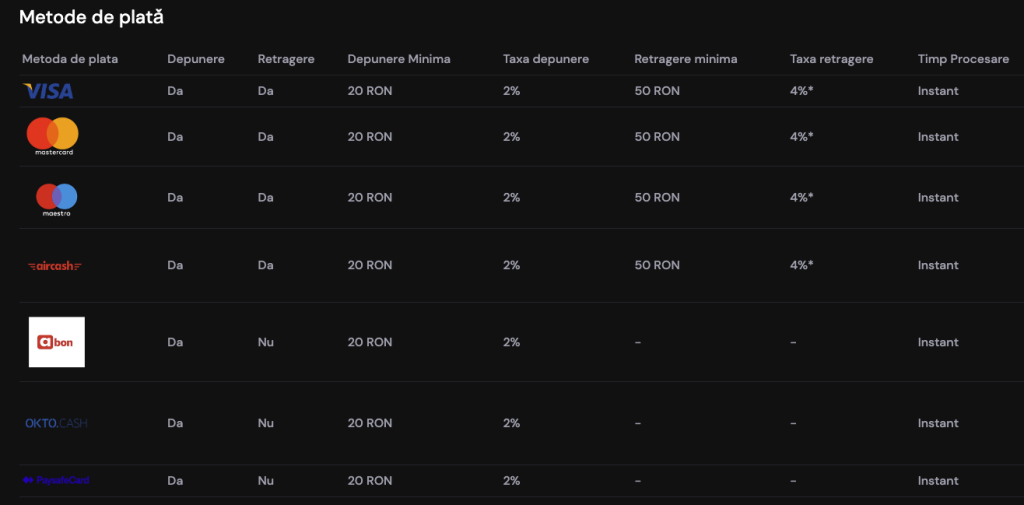Click '50 RON' in the VISA row
This screenshot has height=505, width=1024.
point(657,91)
